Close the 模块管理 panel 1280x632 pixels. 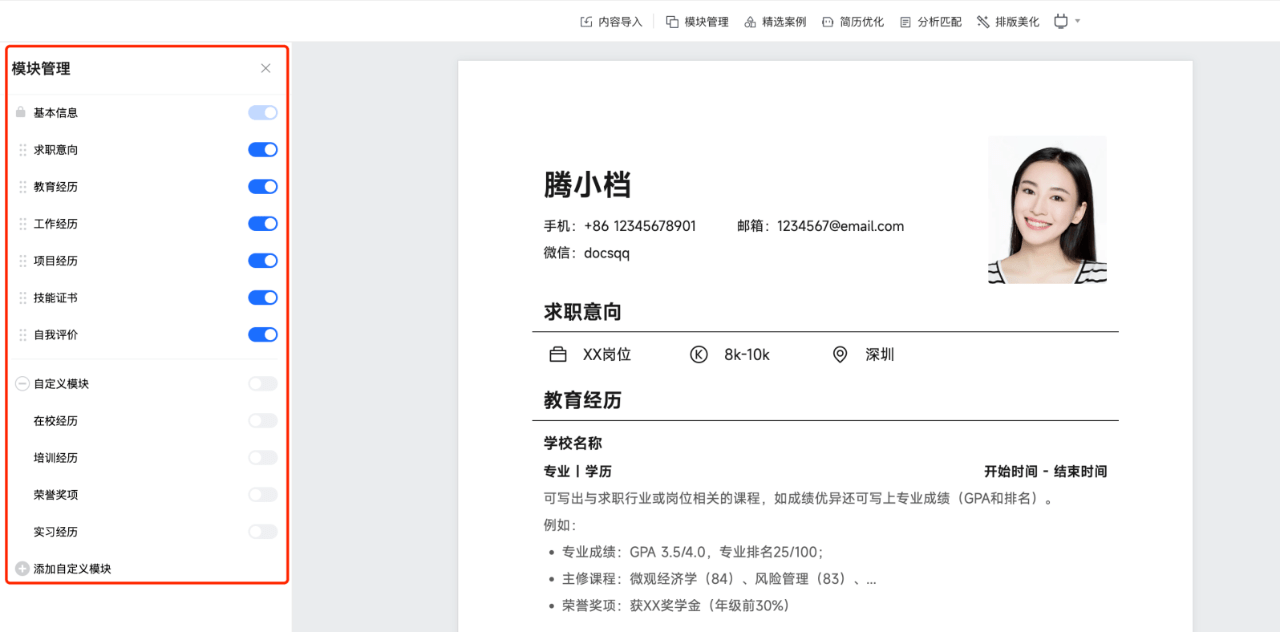click(265, 68)
